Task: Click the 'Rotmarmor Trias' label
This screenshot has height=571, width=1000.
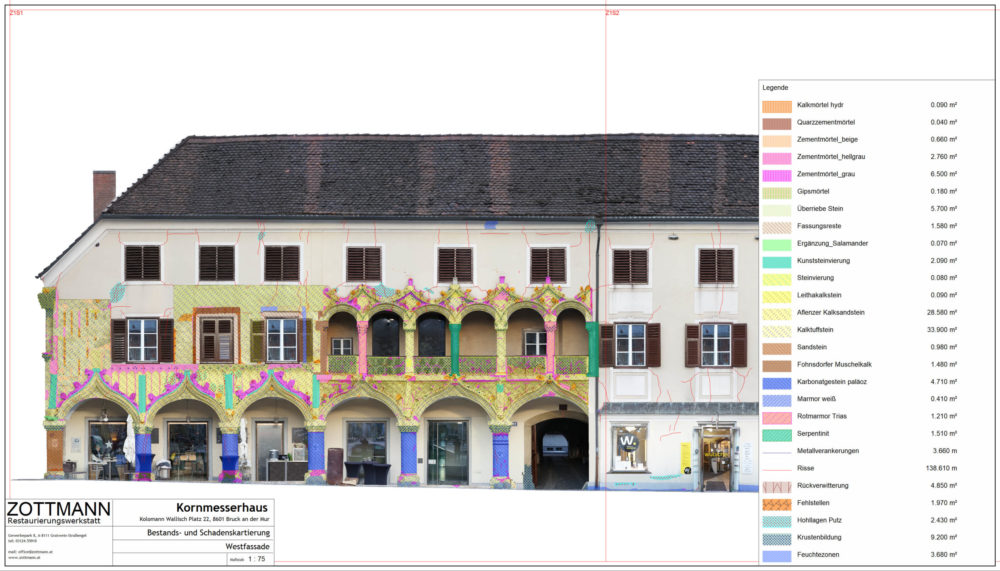Action: pos(821,416)
